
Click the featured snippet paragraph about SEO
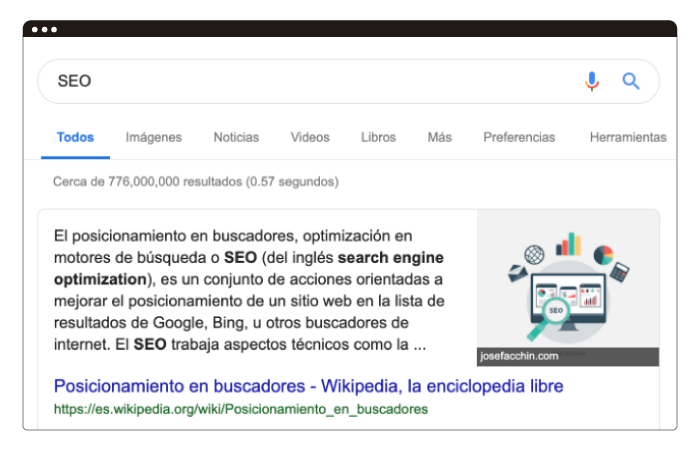(x=249, y=290)
